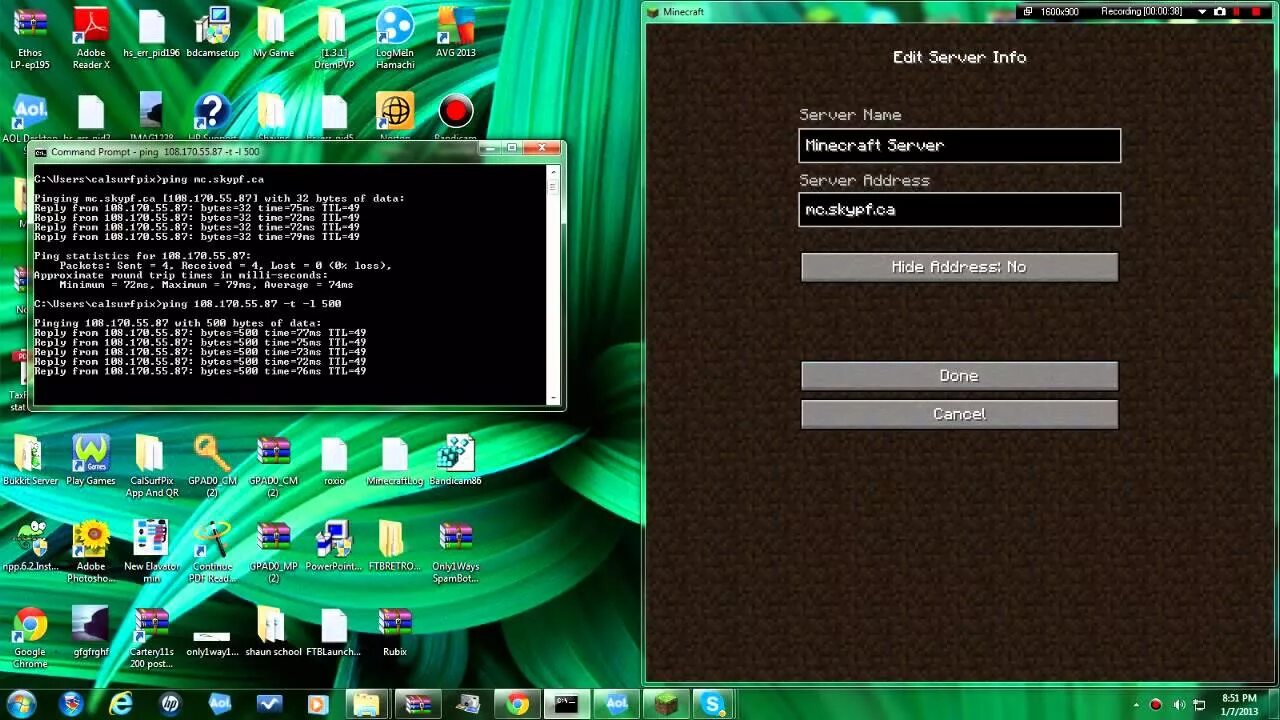Focus the Server Address field with mc.skypf.ca
The height and width of the screenshot is (720, 1280).
coord(960,210)
